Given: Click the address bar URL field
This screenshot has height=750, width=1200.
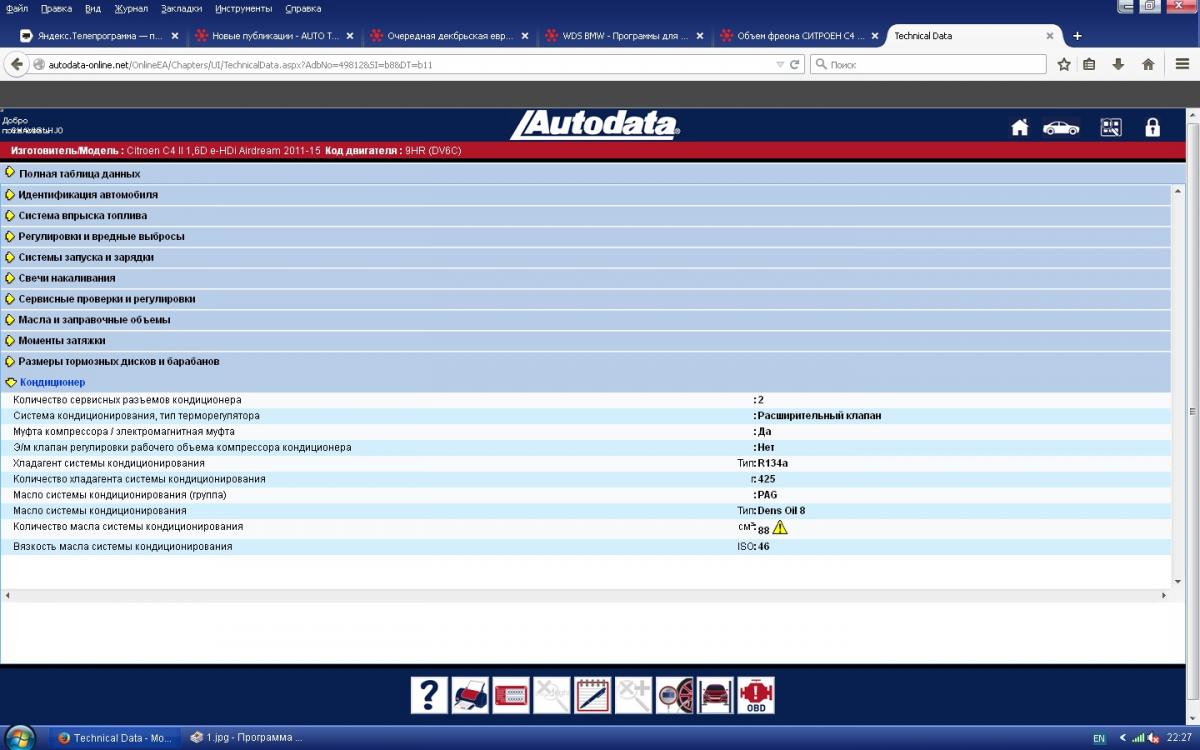Looking at the screenshot, I should click(x=410, y=64).
